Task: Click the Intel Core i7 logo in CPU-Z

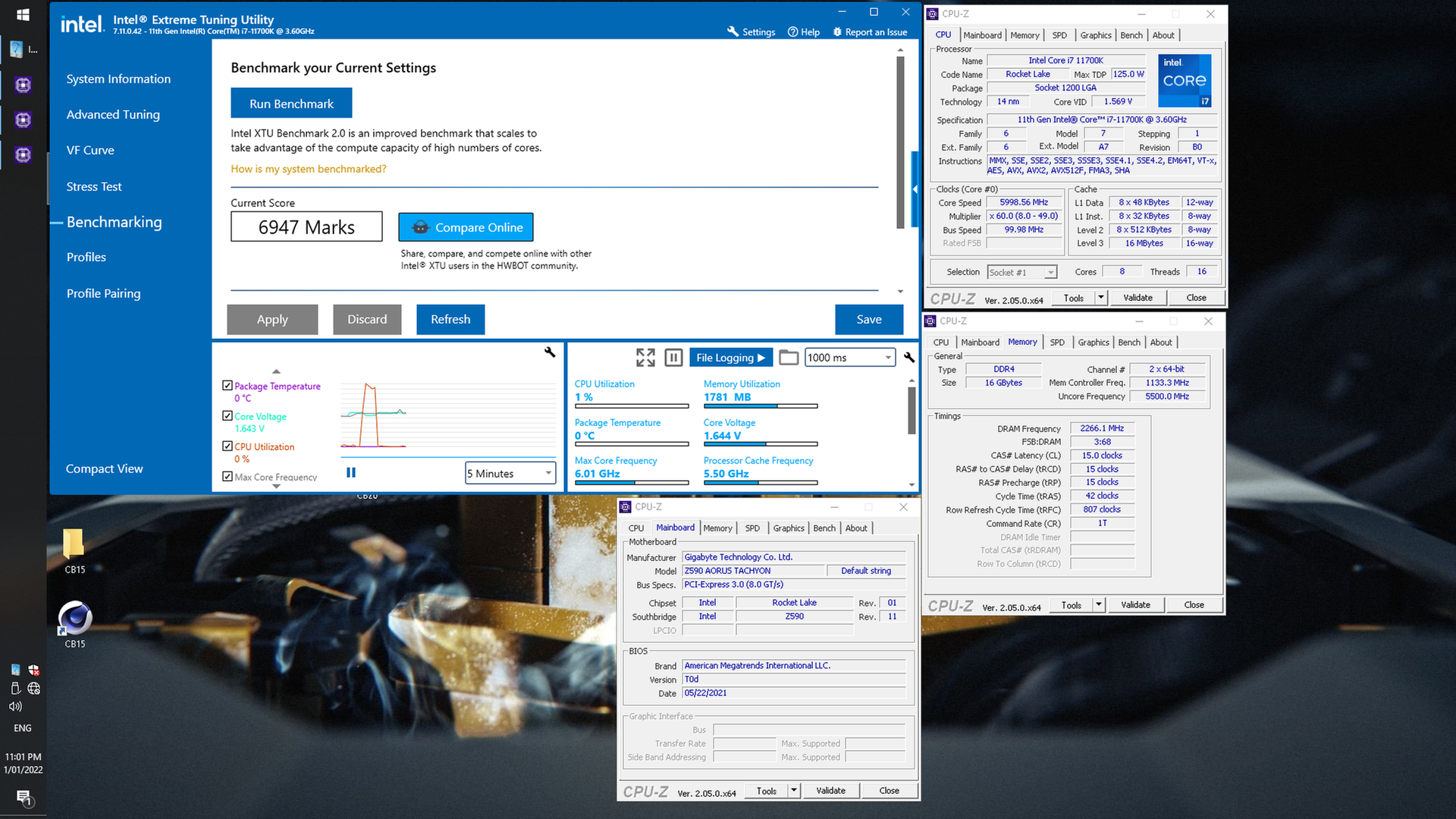Action: tap(1185, 80)
